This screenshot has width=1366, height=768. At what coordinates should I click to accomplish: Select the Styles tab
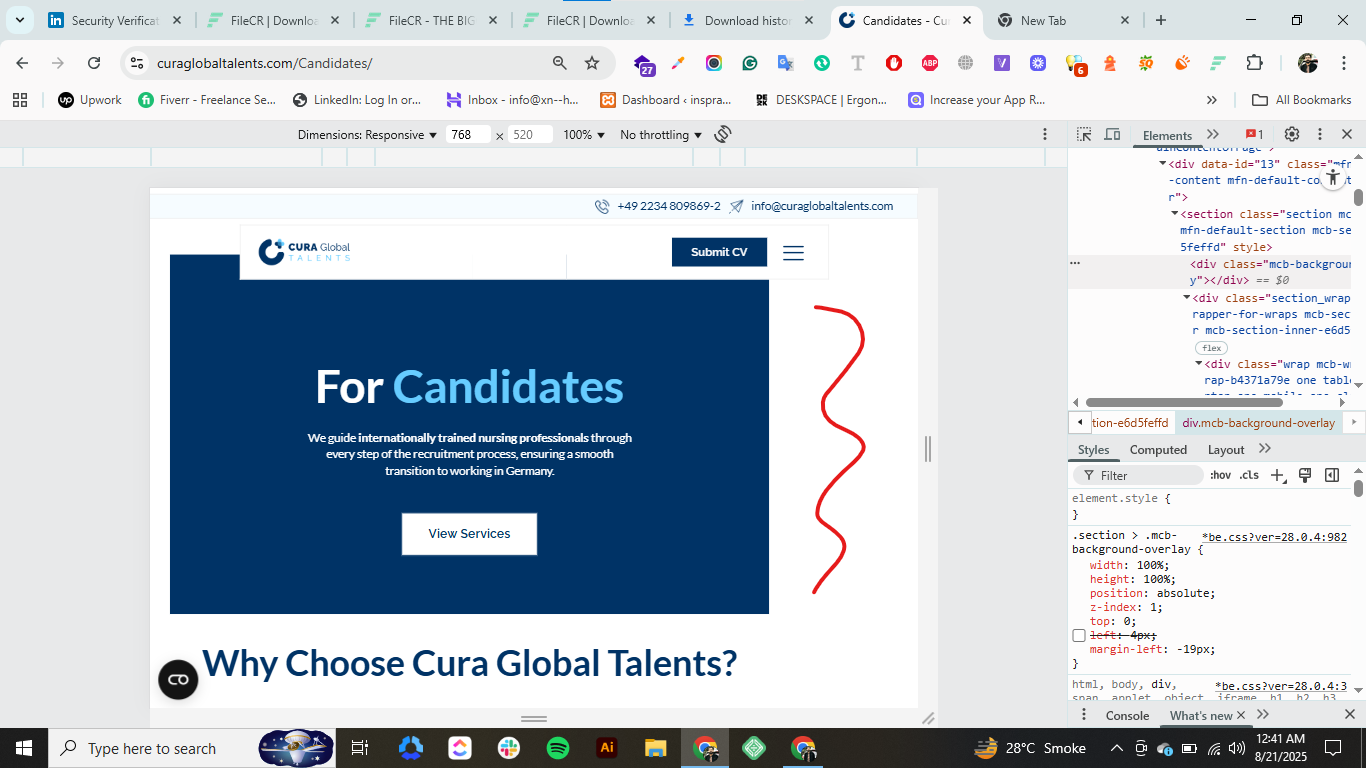(1093, 450)
